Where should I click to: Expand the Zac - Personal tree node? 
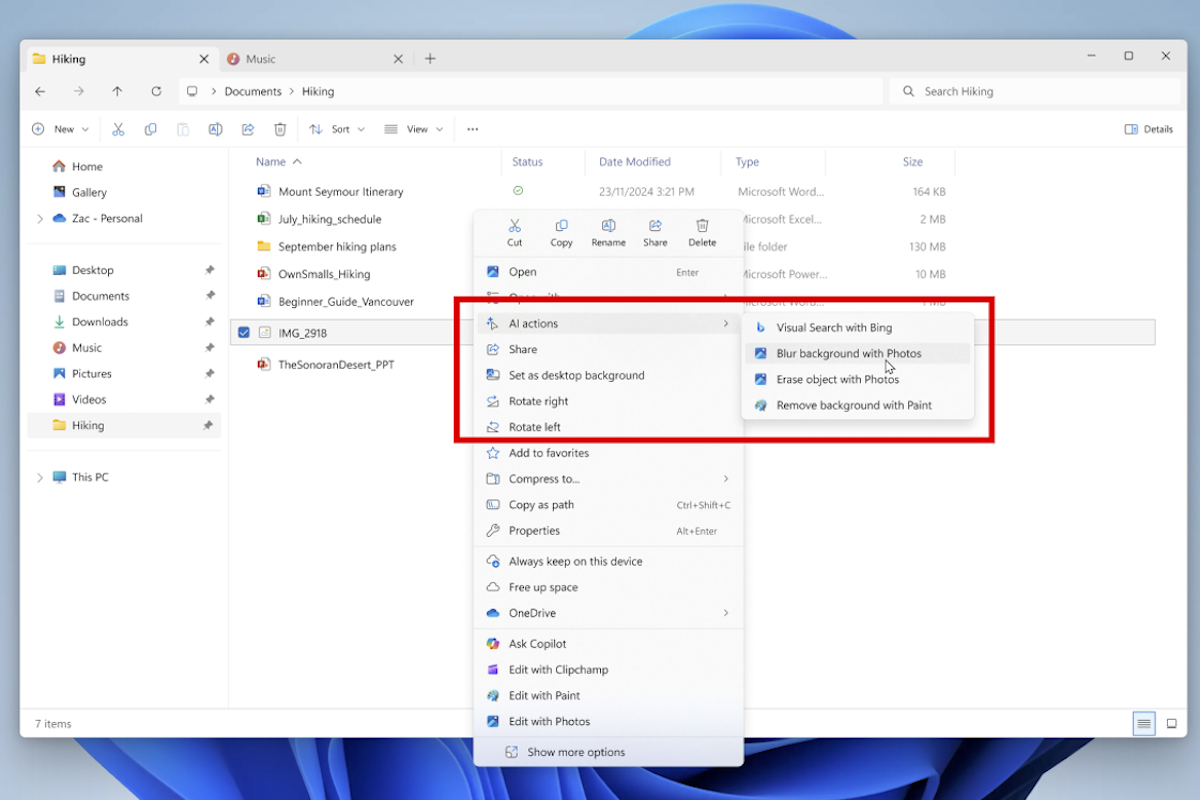[x=40, y=219]
